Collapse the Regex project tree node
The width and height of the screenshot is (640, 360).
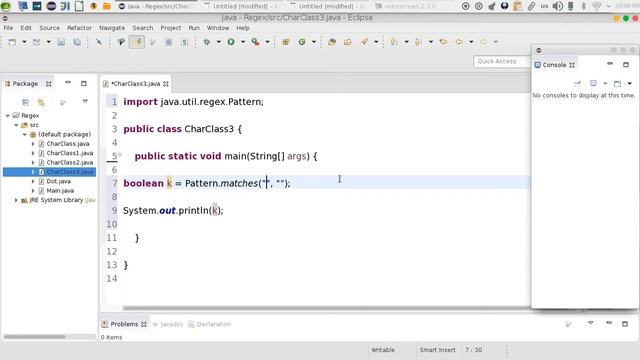tap(8, 116)
